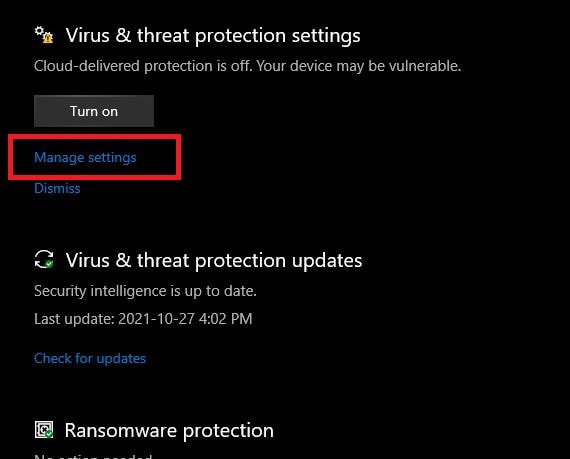The width and height of the screenshot is (570, 459).
Task: Dismiss the cloud-delivered protection warning
Action: 57,188
